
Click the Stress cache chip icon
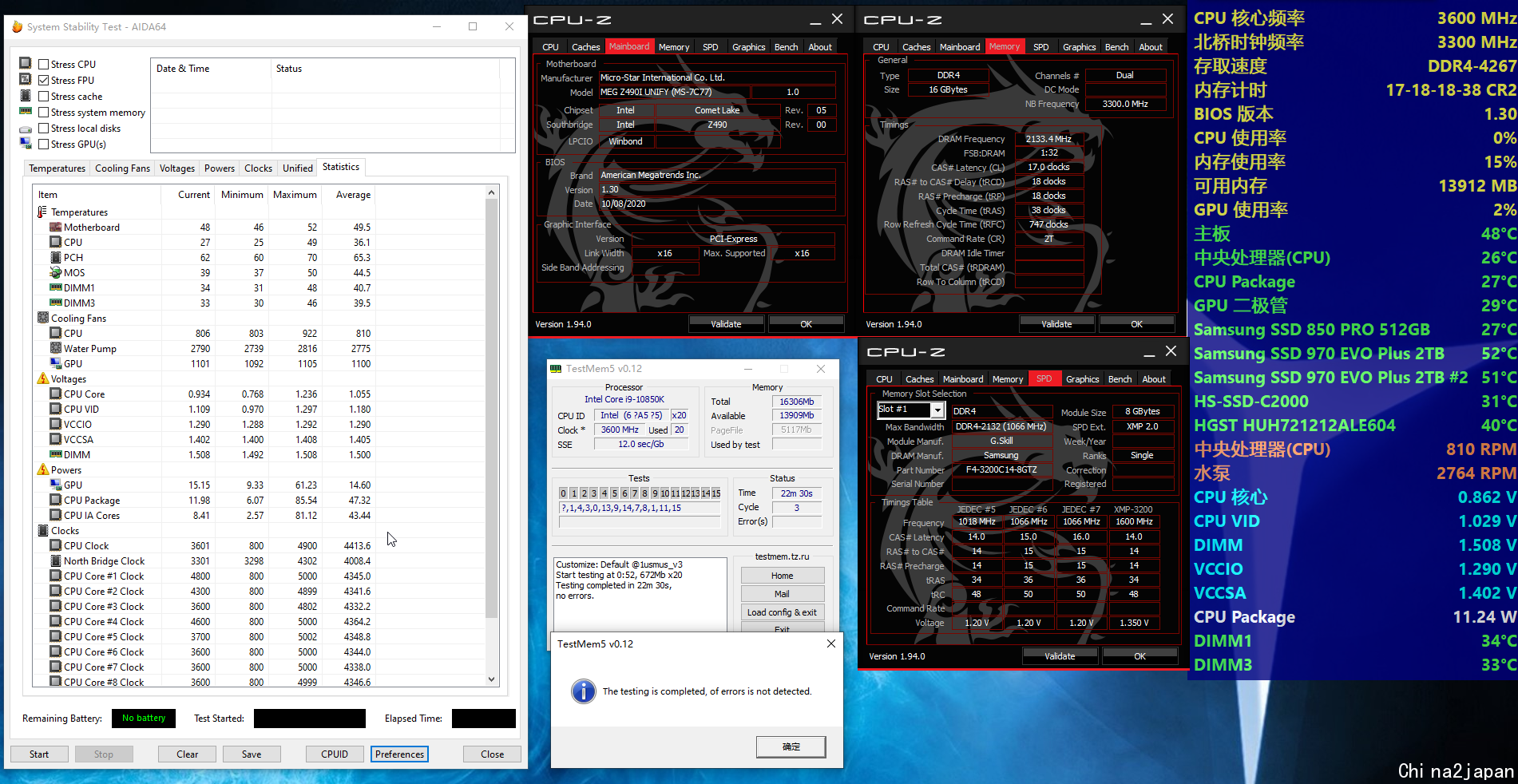coord(26,95)
